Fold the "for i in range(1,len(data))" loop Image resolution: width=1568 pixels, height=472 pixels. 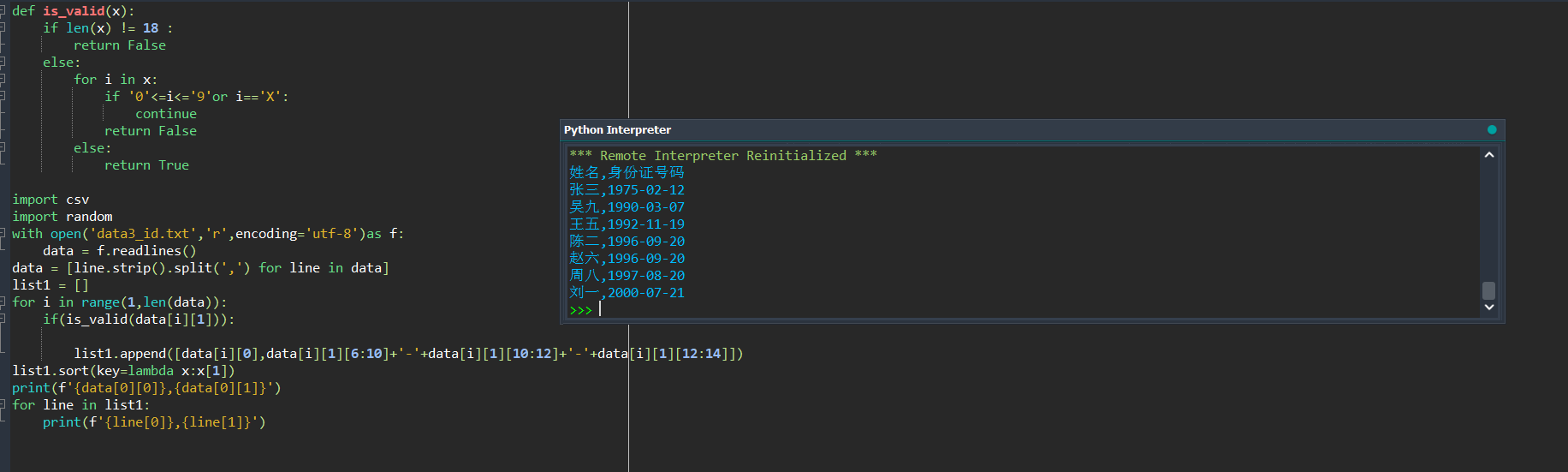point(3,302)
